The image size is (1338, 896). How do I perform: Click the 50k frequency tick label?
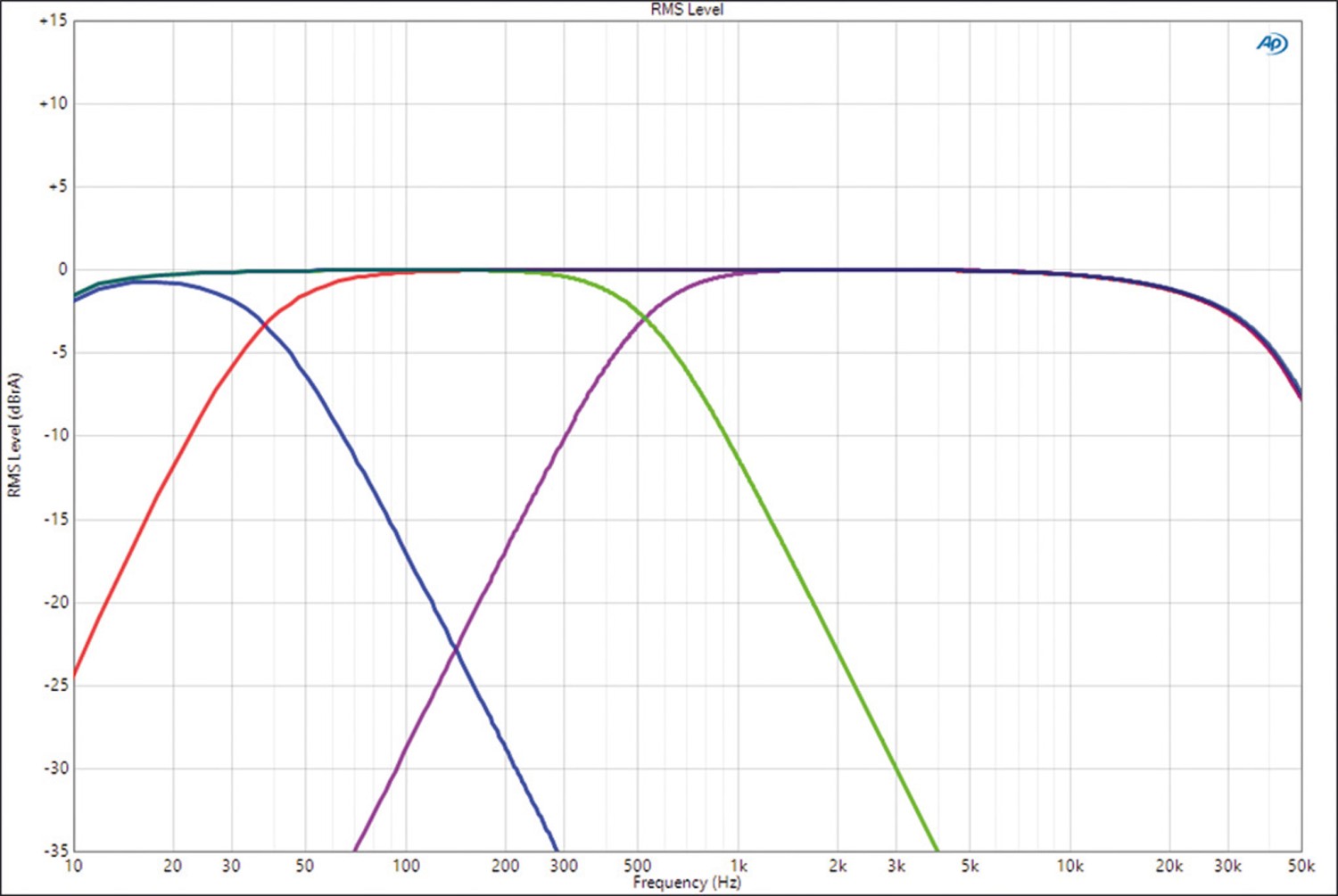coord(1301,866)
